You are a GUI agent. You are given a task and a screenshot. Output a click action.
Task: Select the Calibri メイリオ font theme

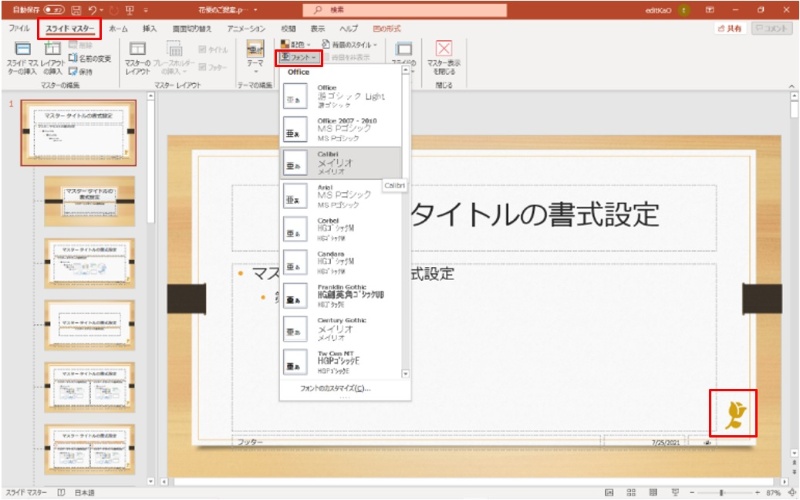point(341,163)
